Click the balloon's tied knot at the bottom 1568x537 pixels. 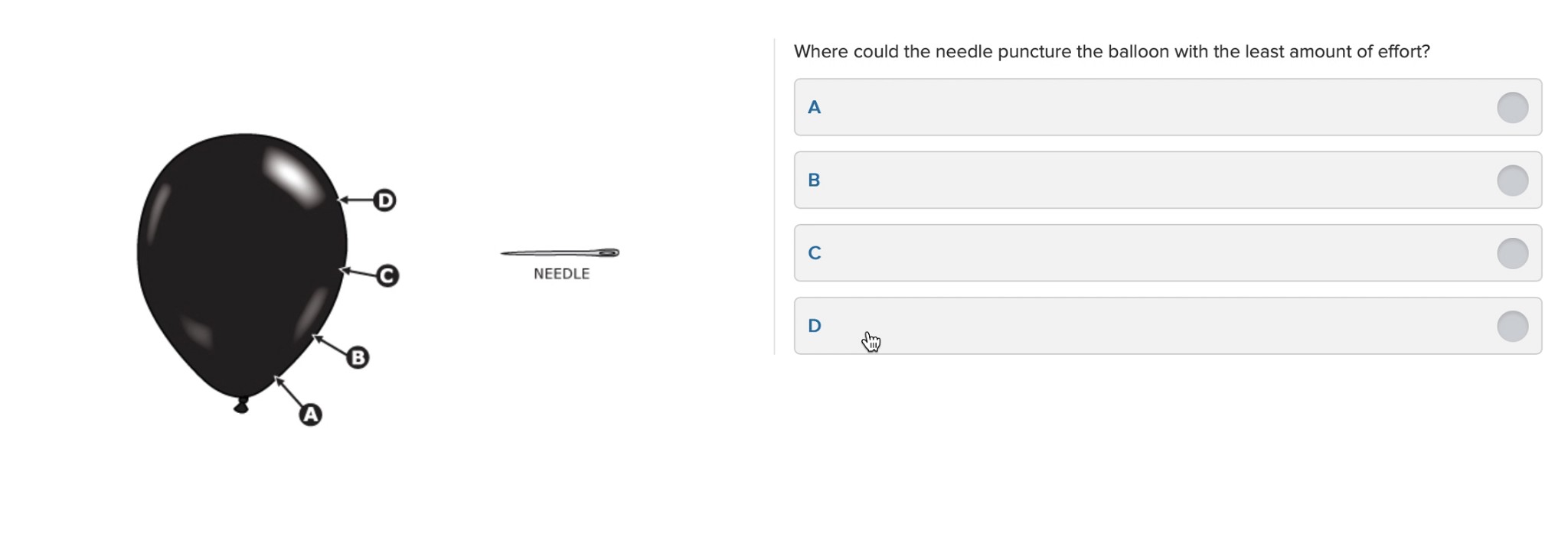pos(241,405)
